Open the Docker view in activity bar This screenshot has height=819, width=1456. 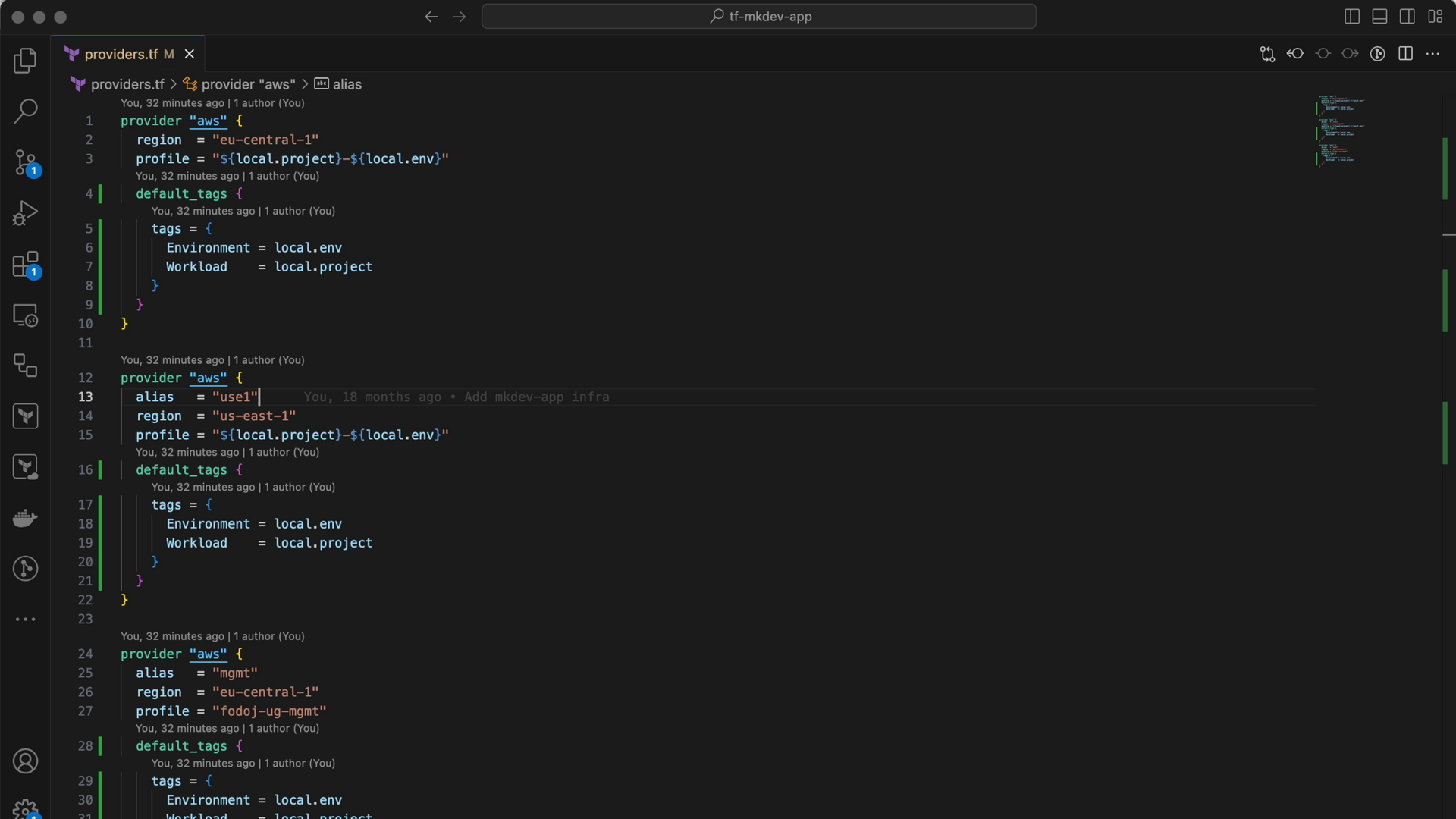pyautogui.click(x=25, y=518)
